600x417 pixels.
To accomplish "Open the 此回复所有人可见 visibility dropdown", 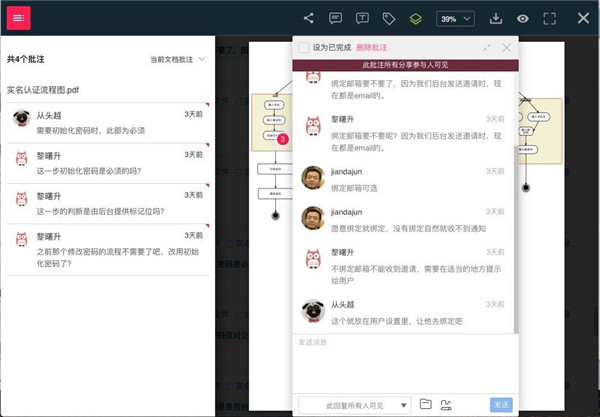I will (354, 404).
